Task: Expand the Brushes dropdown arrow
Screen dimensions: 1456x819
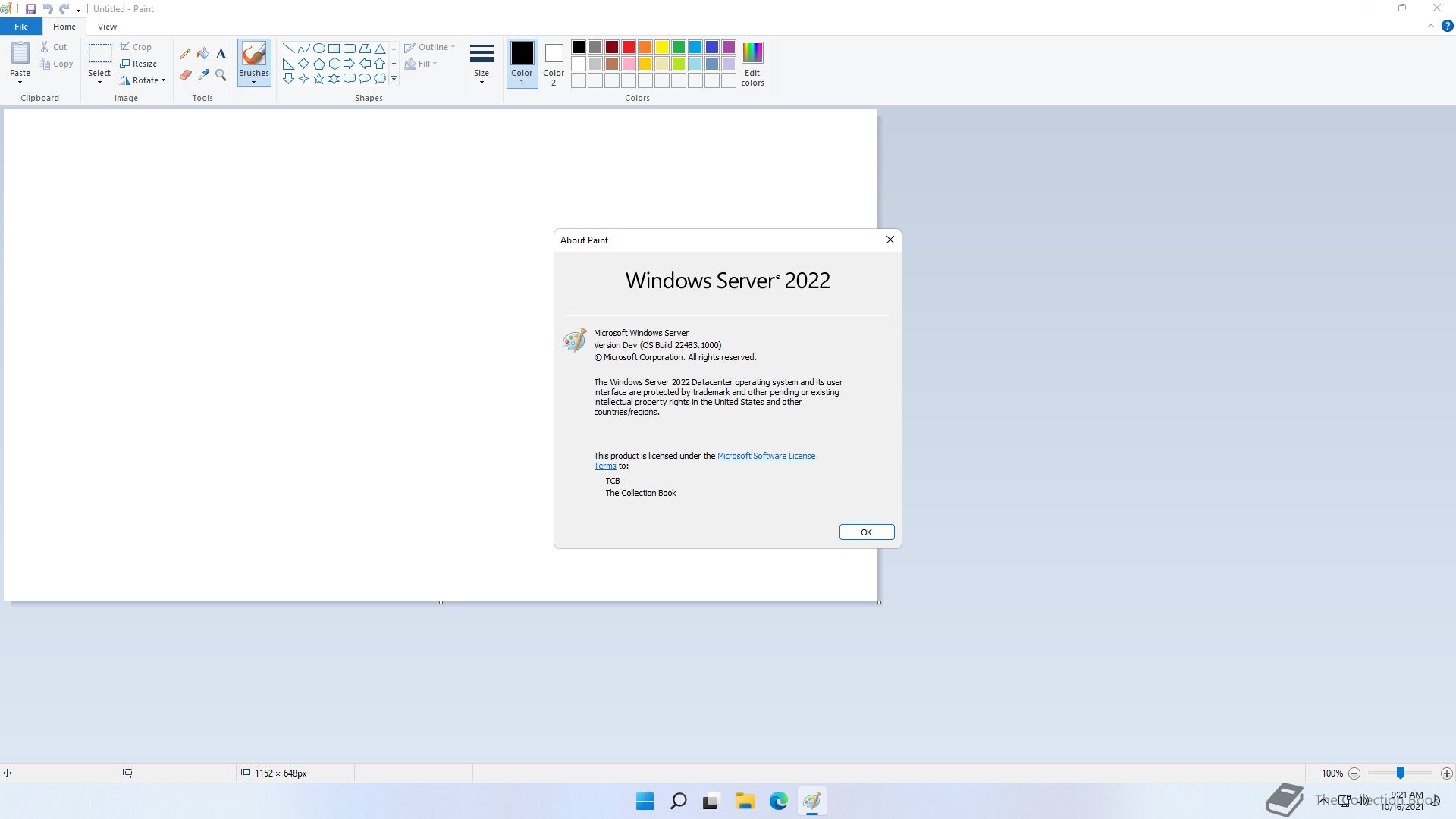Action: pyautogui.click(x=254, y=82)
